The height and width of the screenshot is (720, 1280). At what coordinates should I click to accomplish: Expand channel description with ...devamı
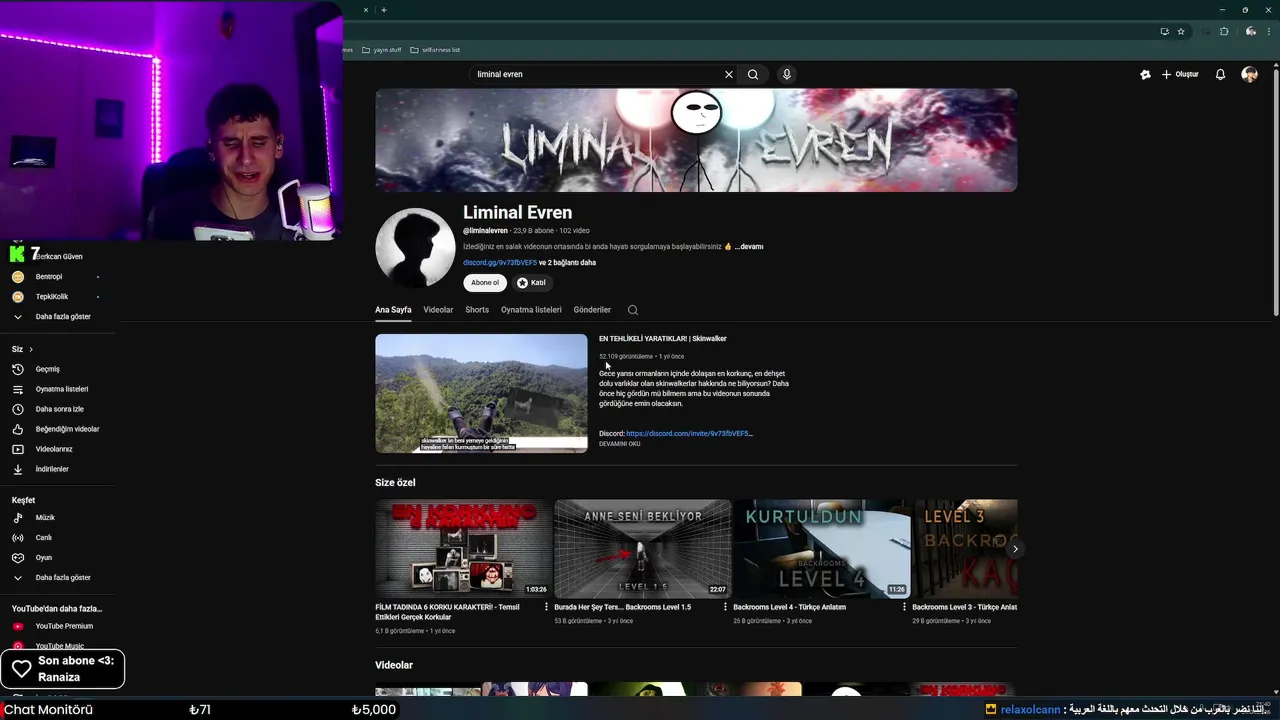749,246
